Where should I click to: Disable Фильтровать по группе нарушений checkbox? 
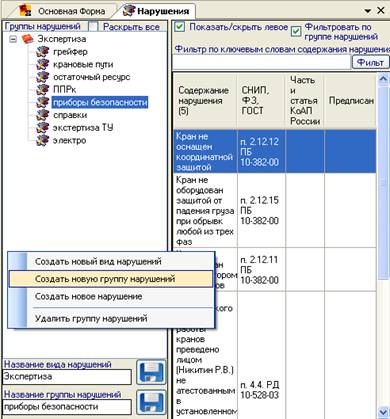tap(296, 32)
